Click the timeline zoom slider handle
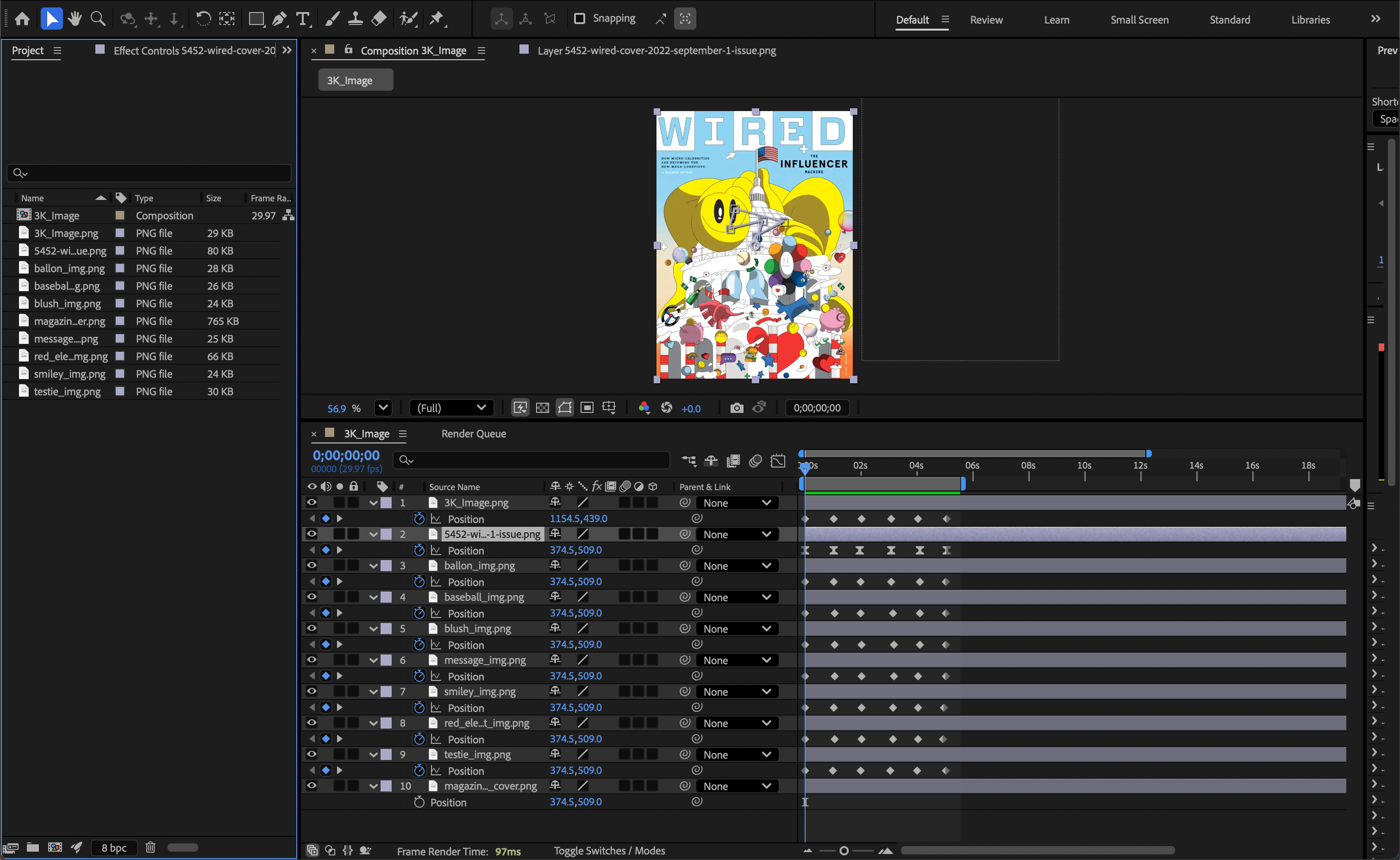The width and height of the screenshot is (1400, 860). (844, 851)
